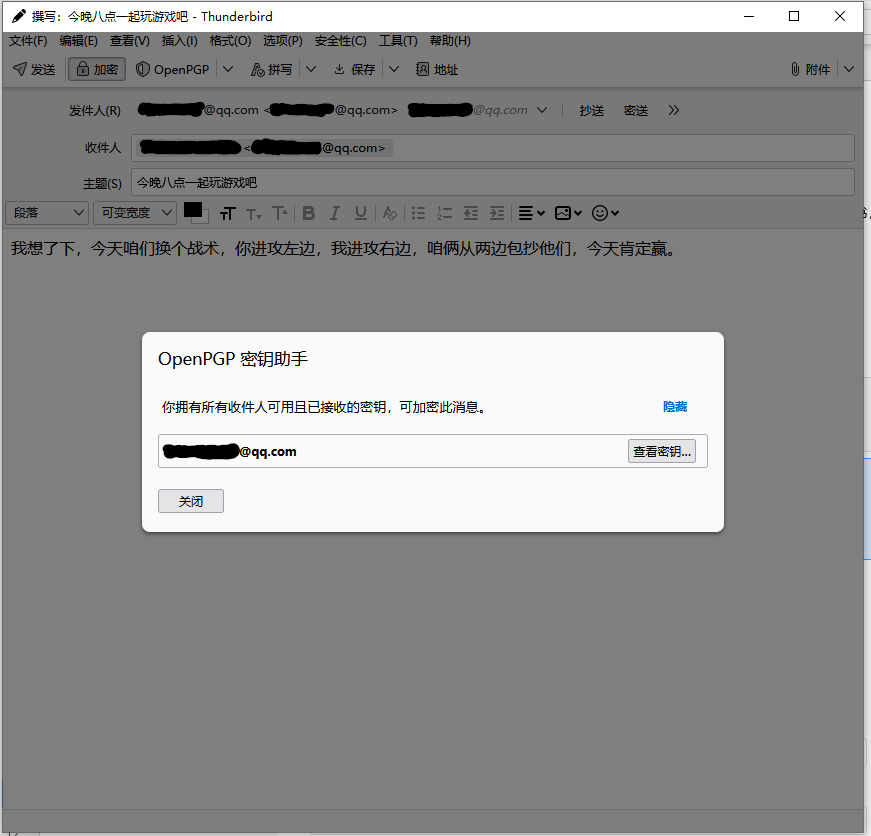
Task: Open the address book (地址) button
Action: click(437, 69)
